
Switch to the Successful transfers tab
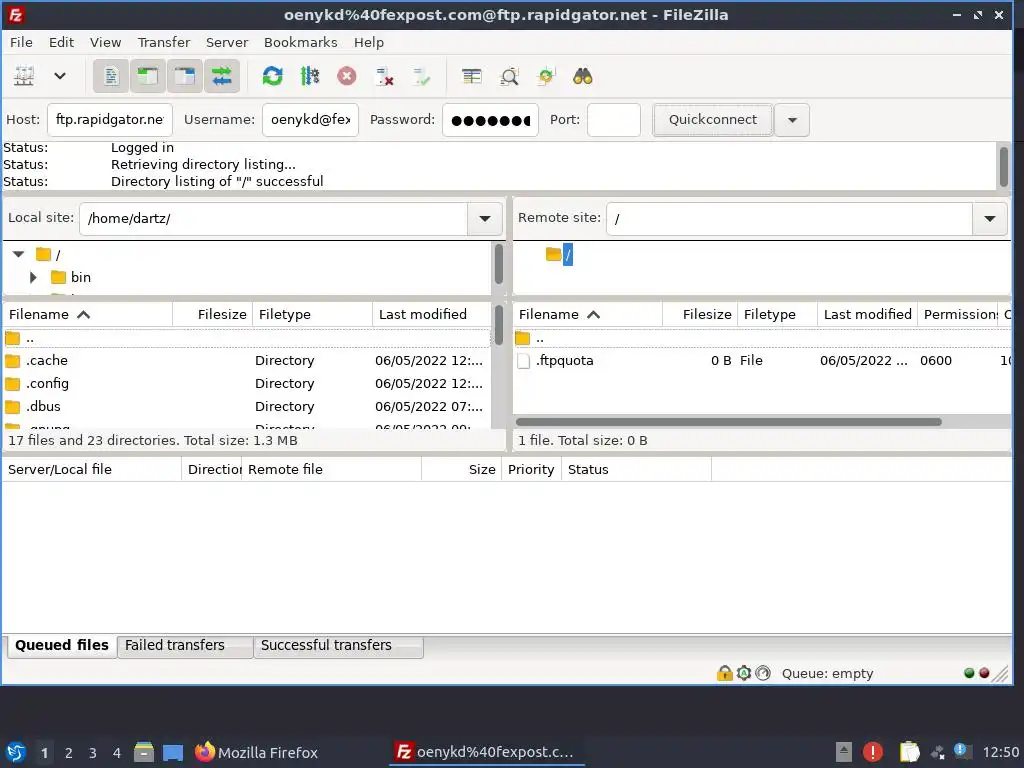pos(338,645)
